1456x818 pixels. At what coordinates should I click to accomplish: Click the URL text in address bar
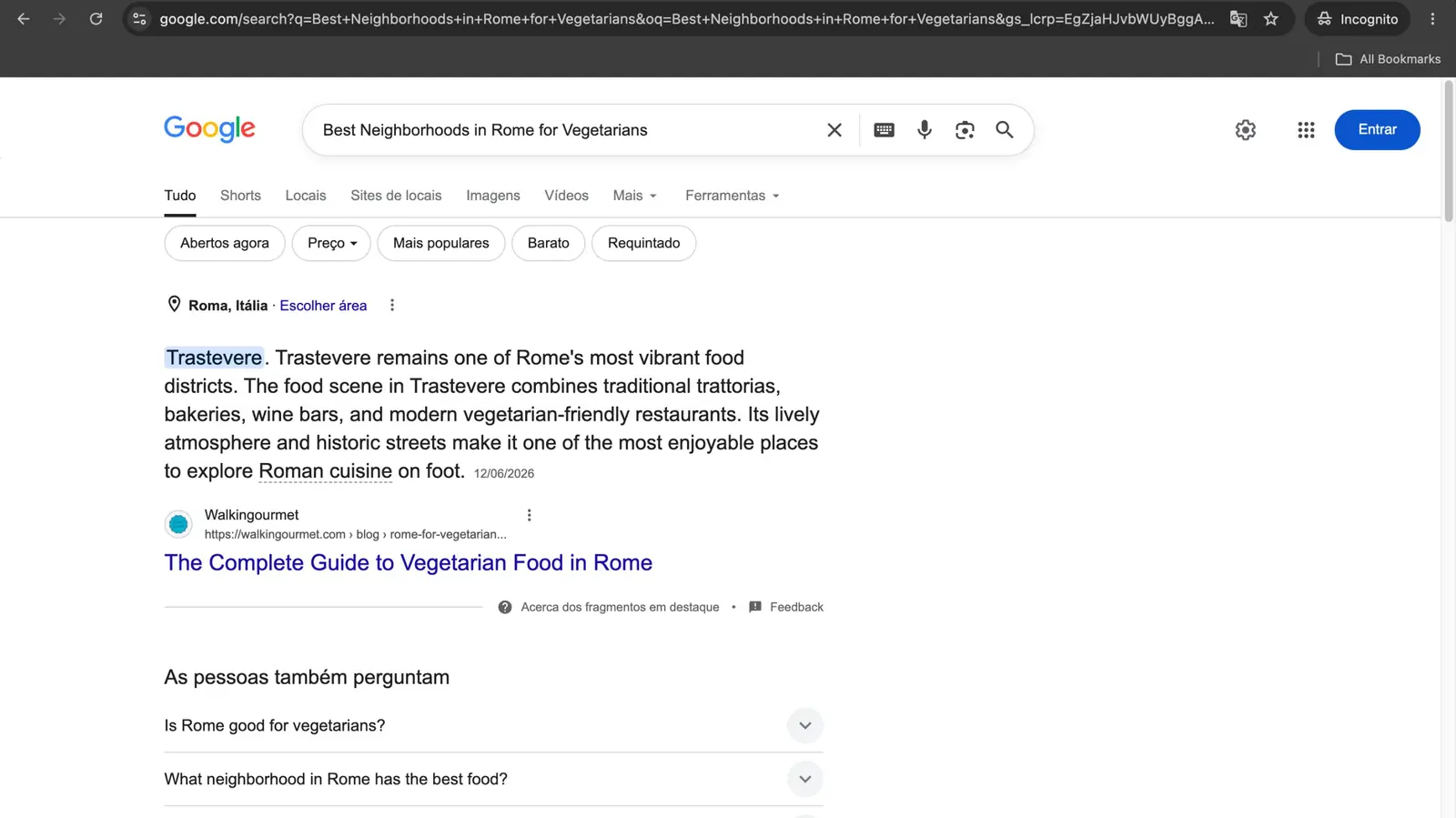click(x=686, y=18)
